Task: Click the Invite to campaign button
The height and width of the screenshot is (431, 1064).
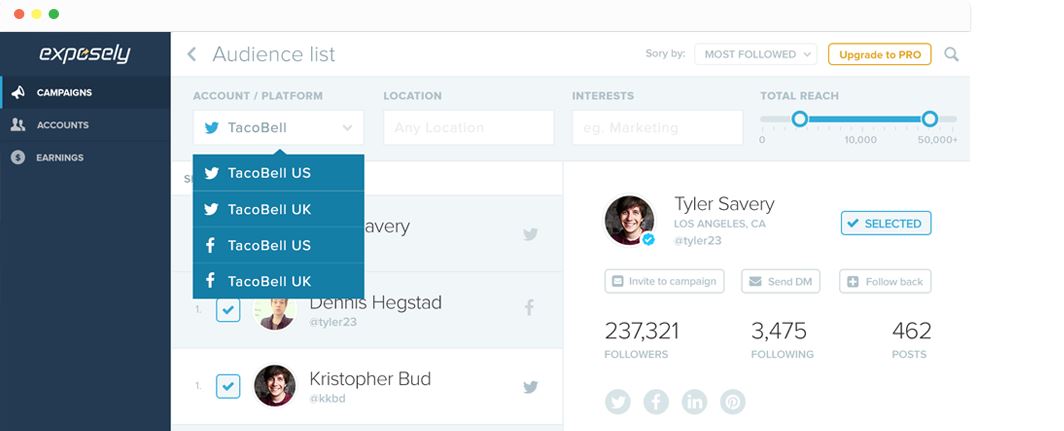Action: pos(664,281)
